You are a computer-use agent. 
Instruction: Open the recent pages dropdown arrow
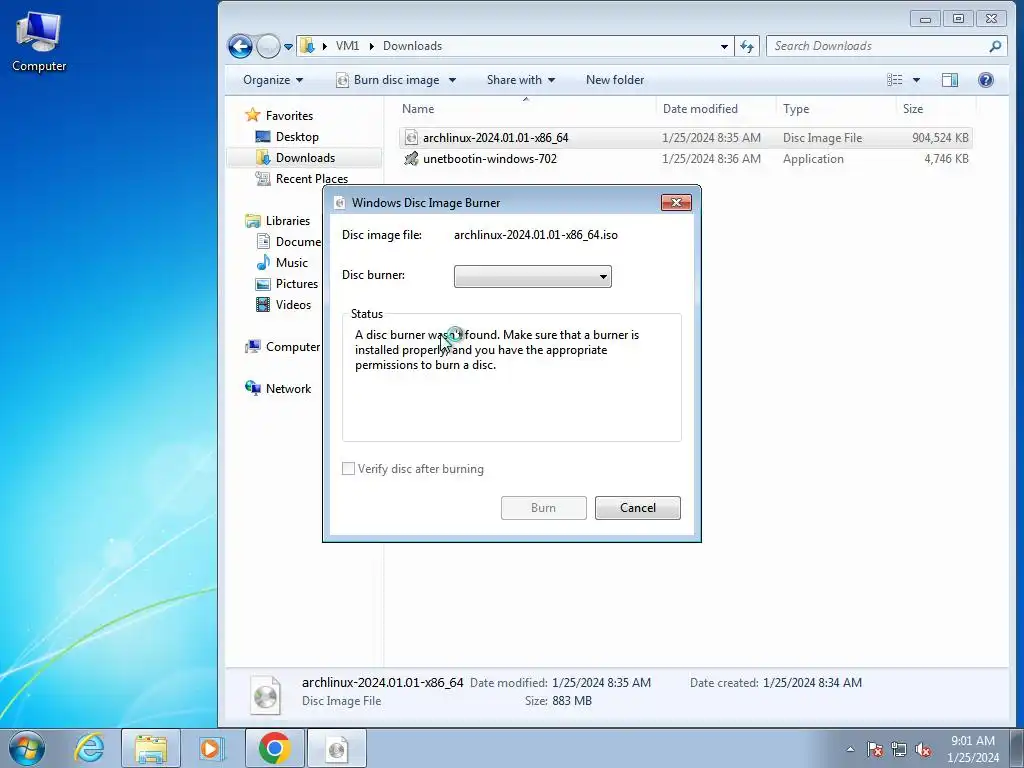click(x=288, y=46)
